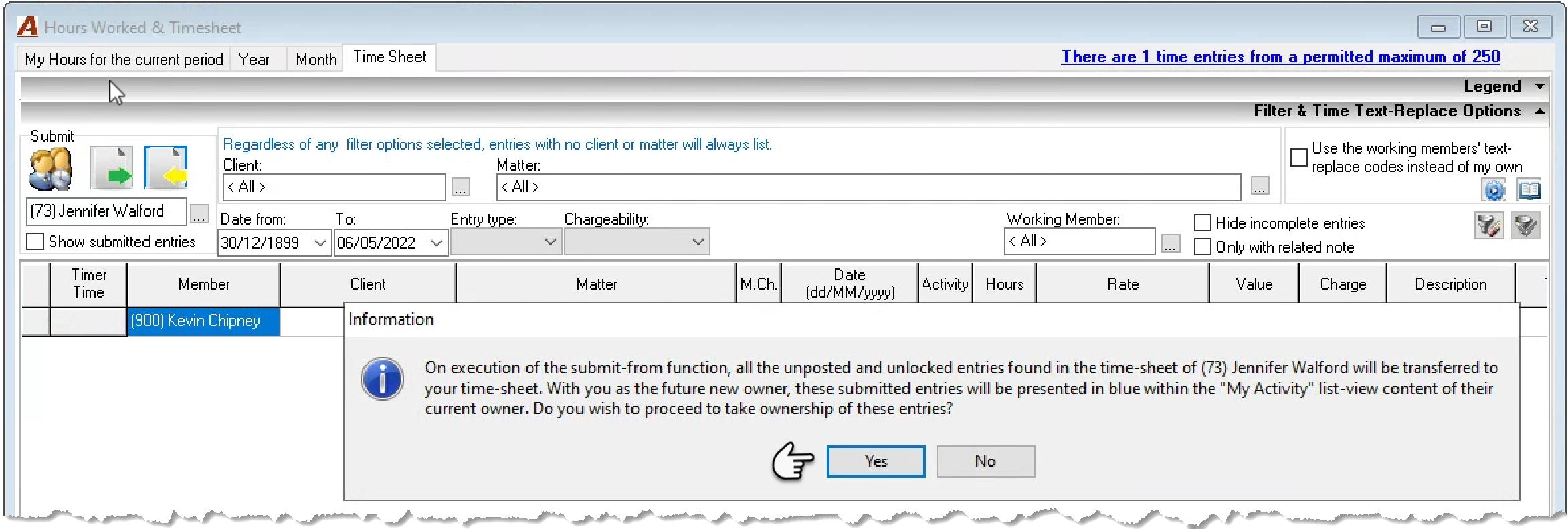Click the submit-from icon with yellow arrow
Screen dimensions: 1568x529
click(x=165, y=168)
